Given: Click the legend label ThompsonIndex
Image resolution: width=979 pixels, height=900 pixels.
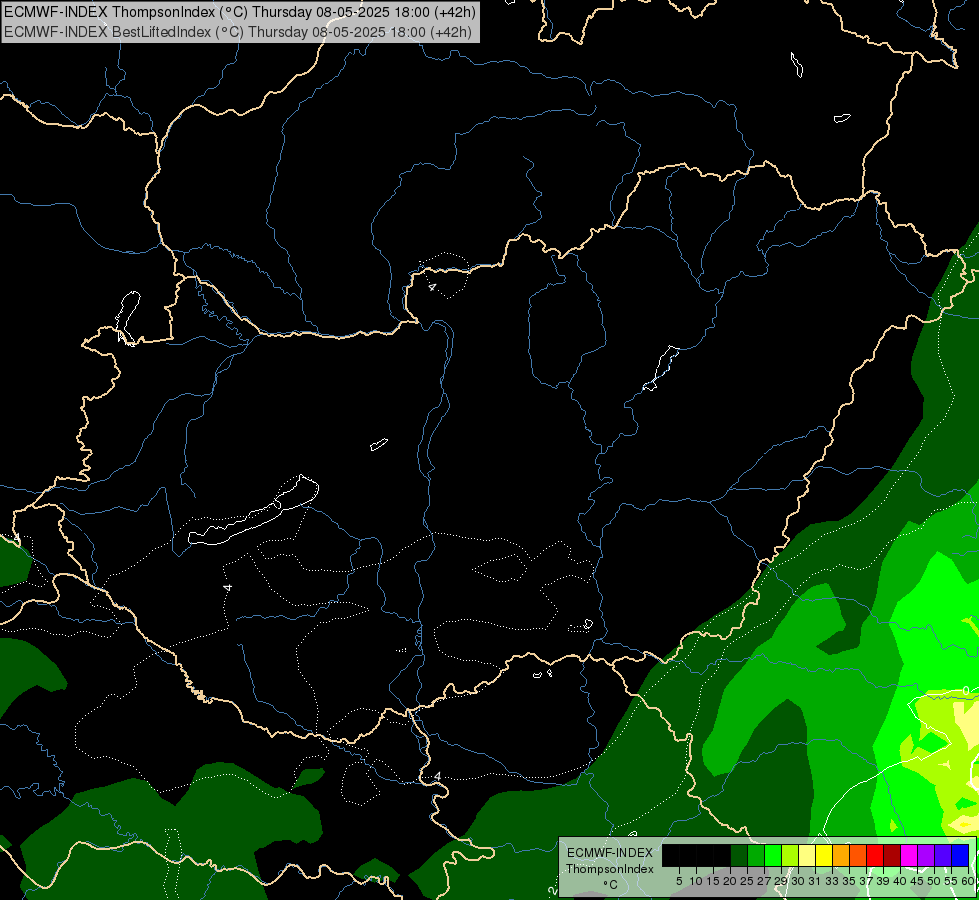Looking at the screenshot, I should (610, 869).
